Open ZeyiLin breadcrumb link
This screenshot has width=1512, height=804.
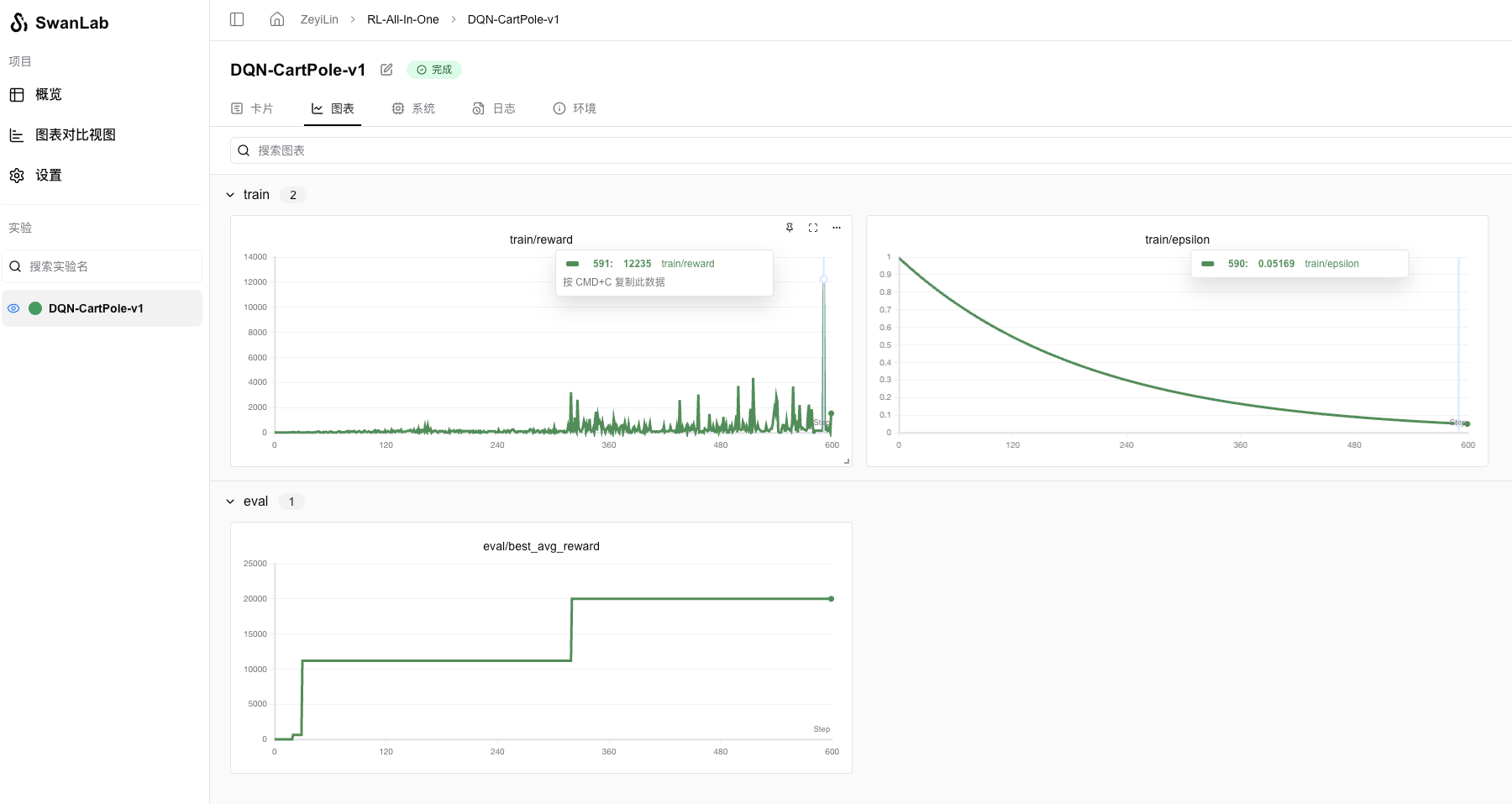(319, 19)
